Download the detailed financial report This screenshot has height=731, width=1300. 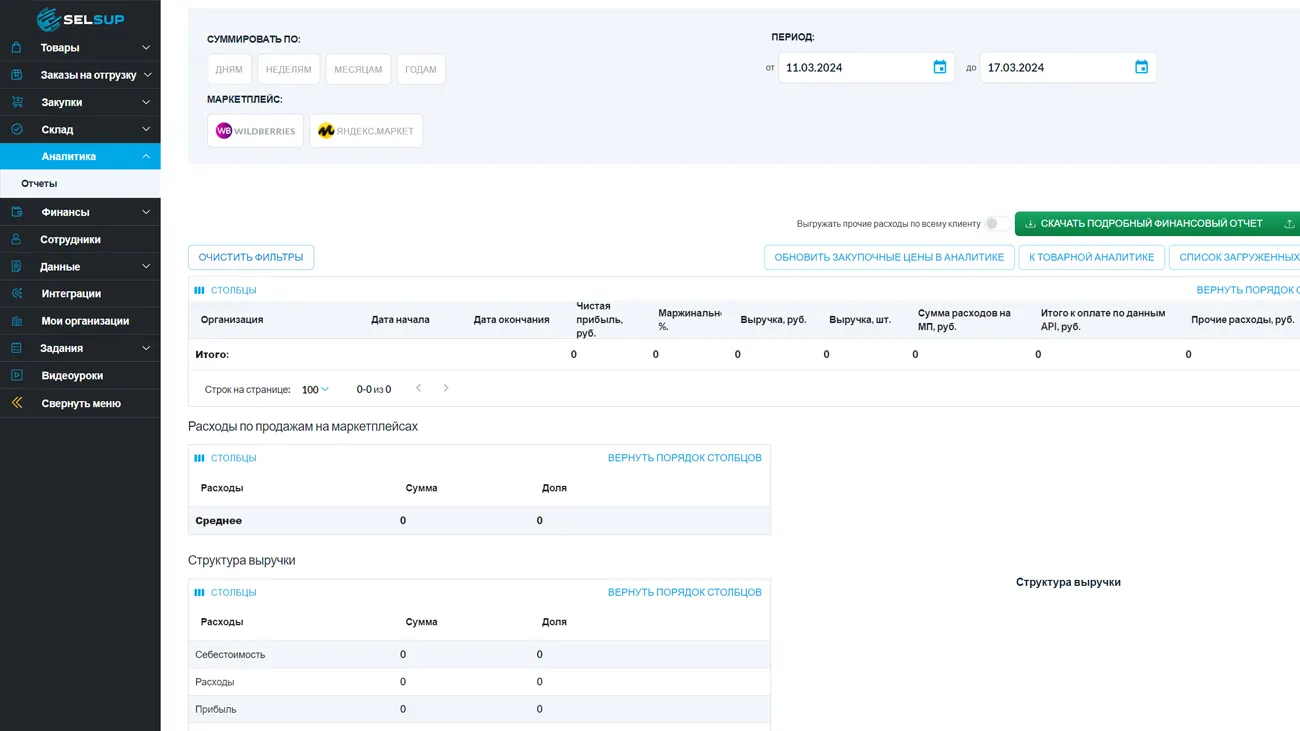click(x=1145, y=224)
